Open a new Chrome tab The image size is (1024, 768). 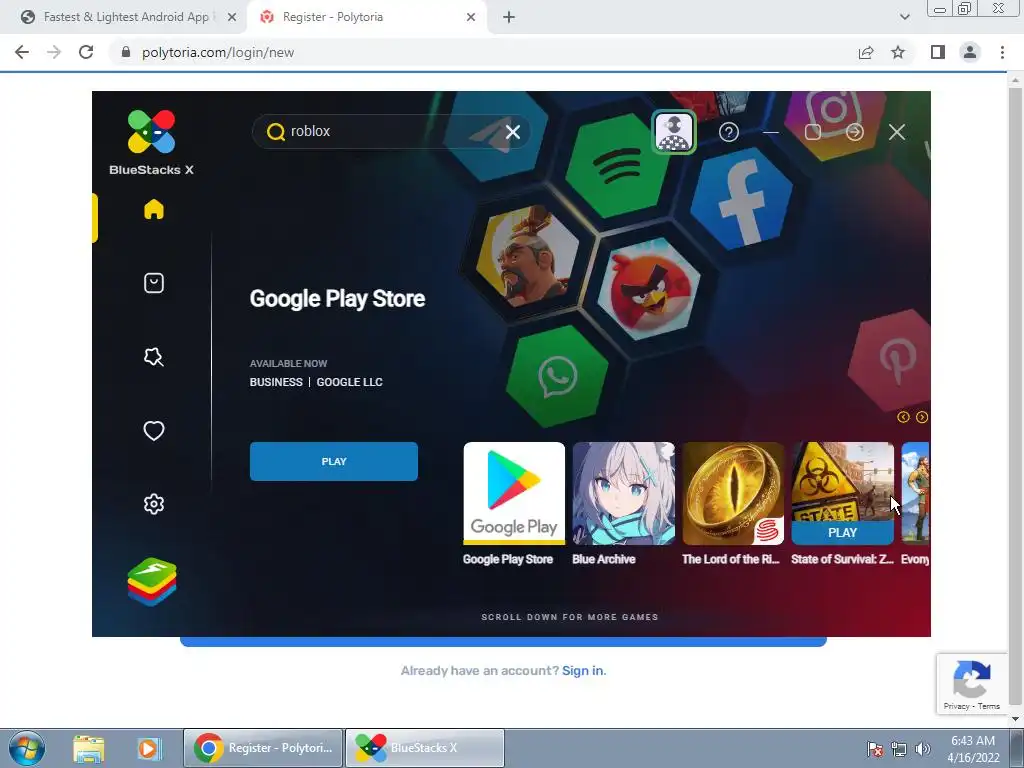point(509,18)
